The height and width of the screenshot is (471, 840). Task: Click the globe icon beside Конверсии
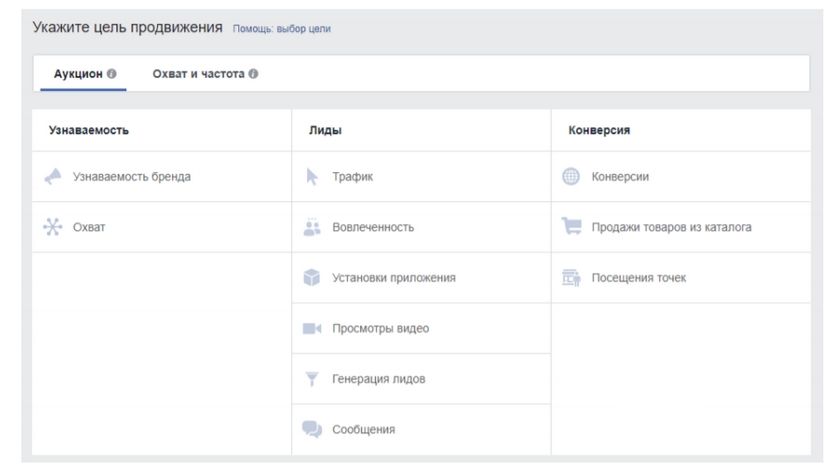click(x=571, y=176)
